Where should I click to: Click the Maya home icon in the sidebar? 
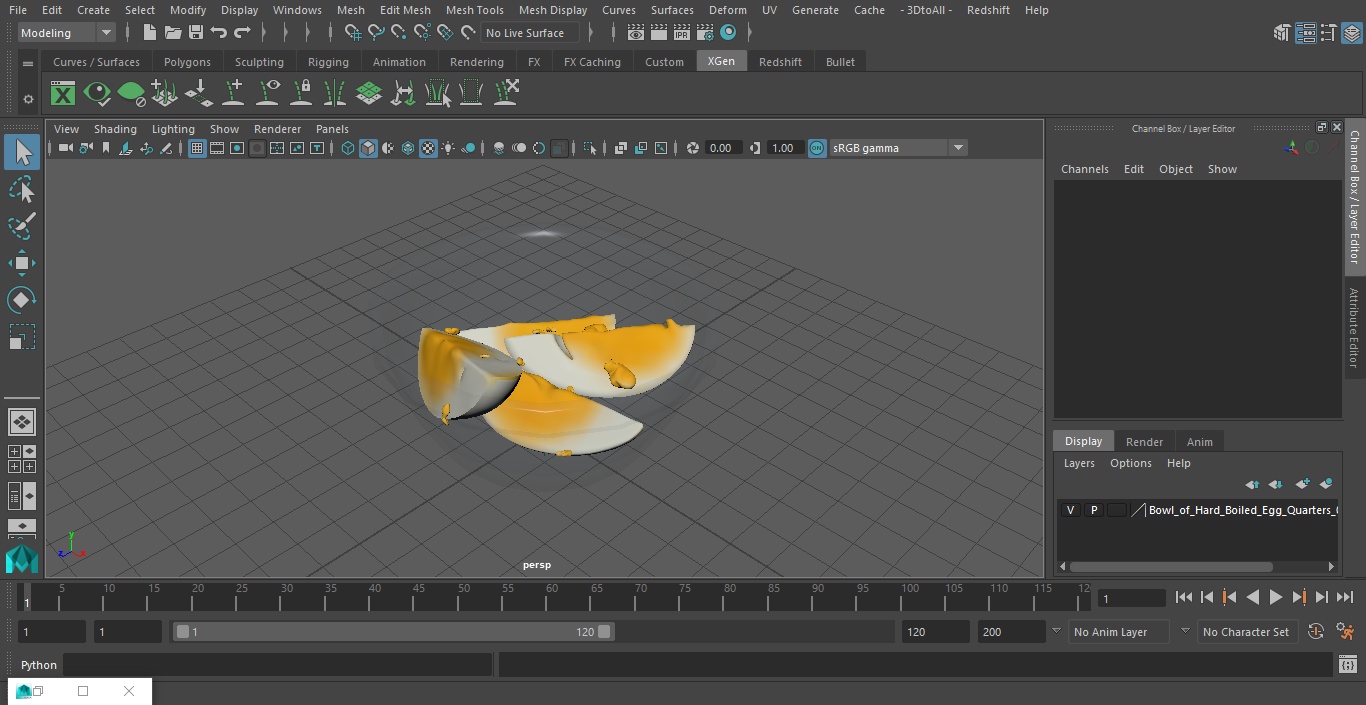(22, 558)
